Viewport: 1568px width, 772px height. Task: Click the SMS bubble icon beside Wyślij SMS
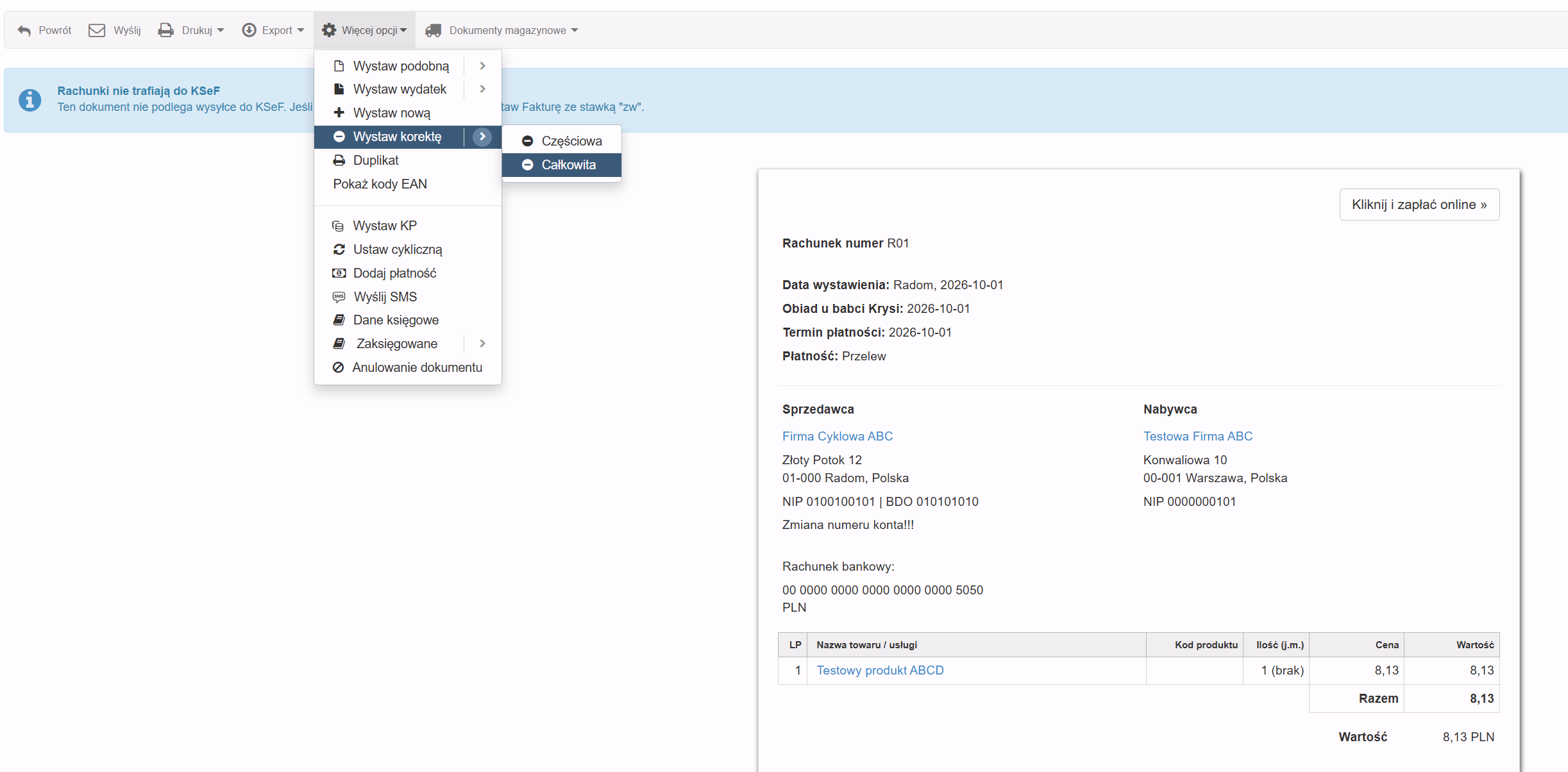(x=339, y=297)
